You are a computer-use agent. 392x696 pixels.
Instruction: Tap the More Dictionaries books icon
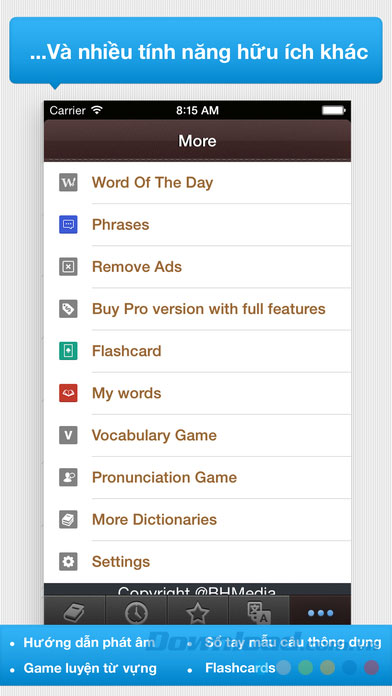pyautogui.click(x=68, y=520)
